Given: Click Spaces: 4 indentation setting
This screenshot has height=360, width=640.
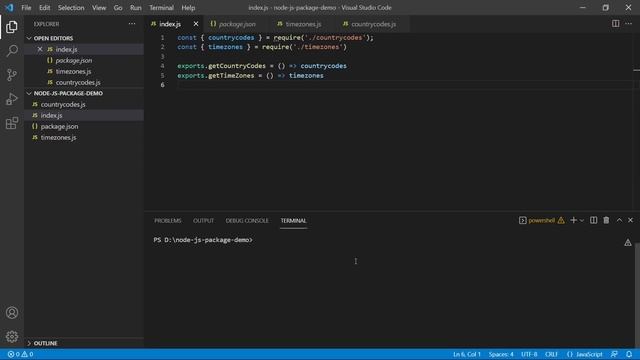Looking at the screenshot, I should [501, 354].
